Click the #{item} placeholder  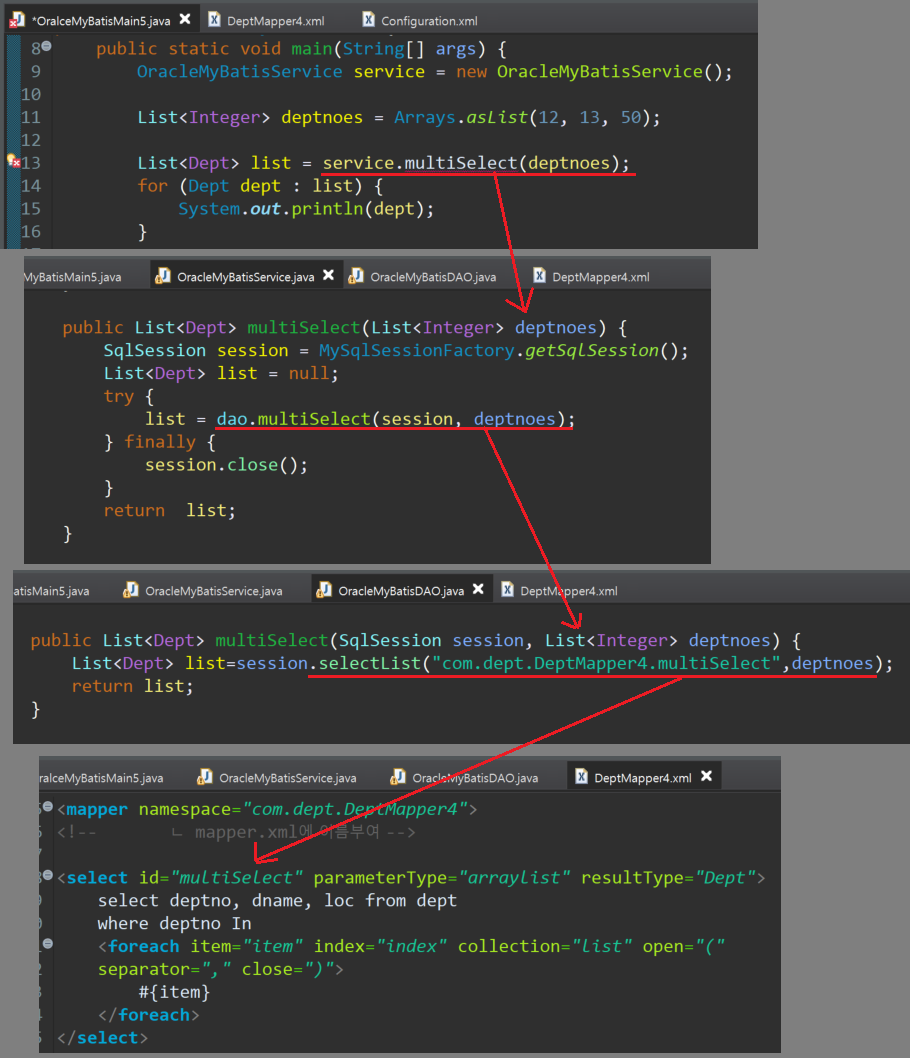tap(174, 992)
